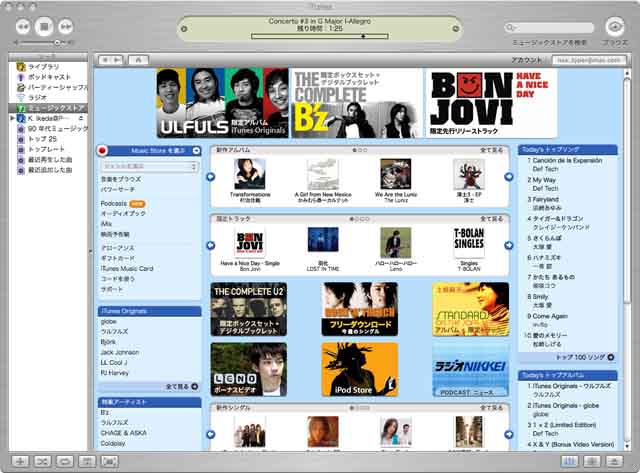
Task: Click the Music Store chooser arrow button
Action: tap(196, 151)
